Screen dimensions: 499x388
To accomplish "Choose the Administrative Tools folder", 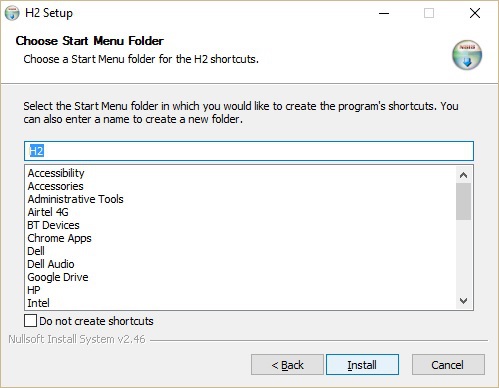I will pyautogui.click(x=75, y=199).
